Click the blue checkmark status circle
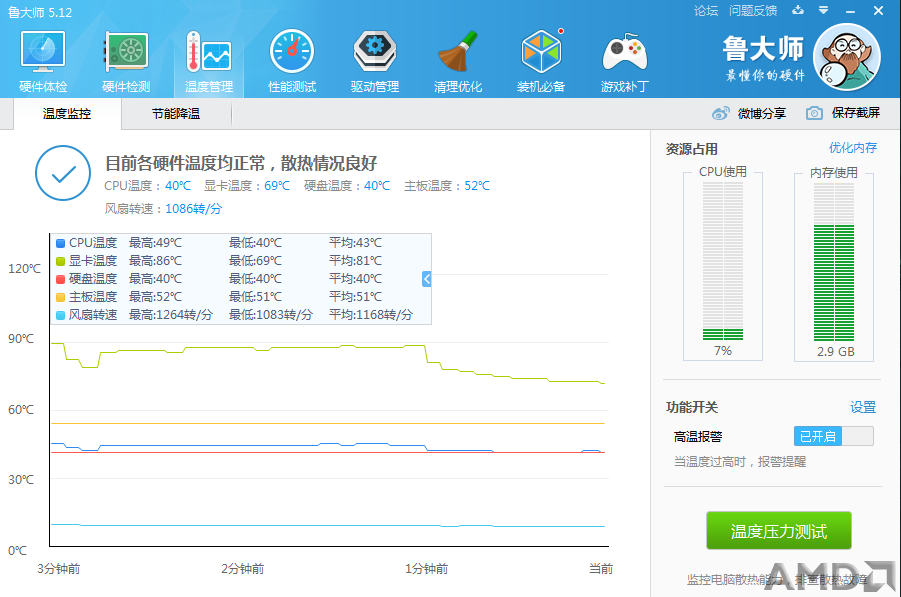 coord(63,173)
